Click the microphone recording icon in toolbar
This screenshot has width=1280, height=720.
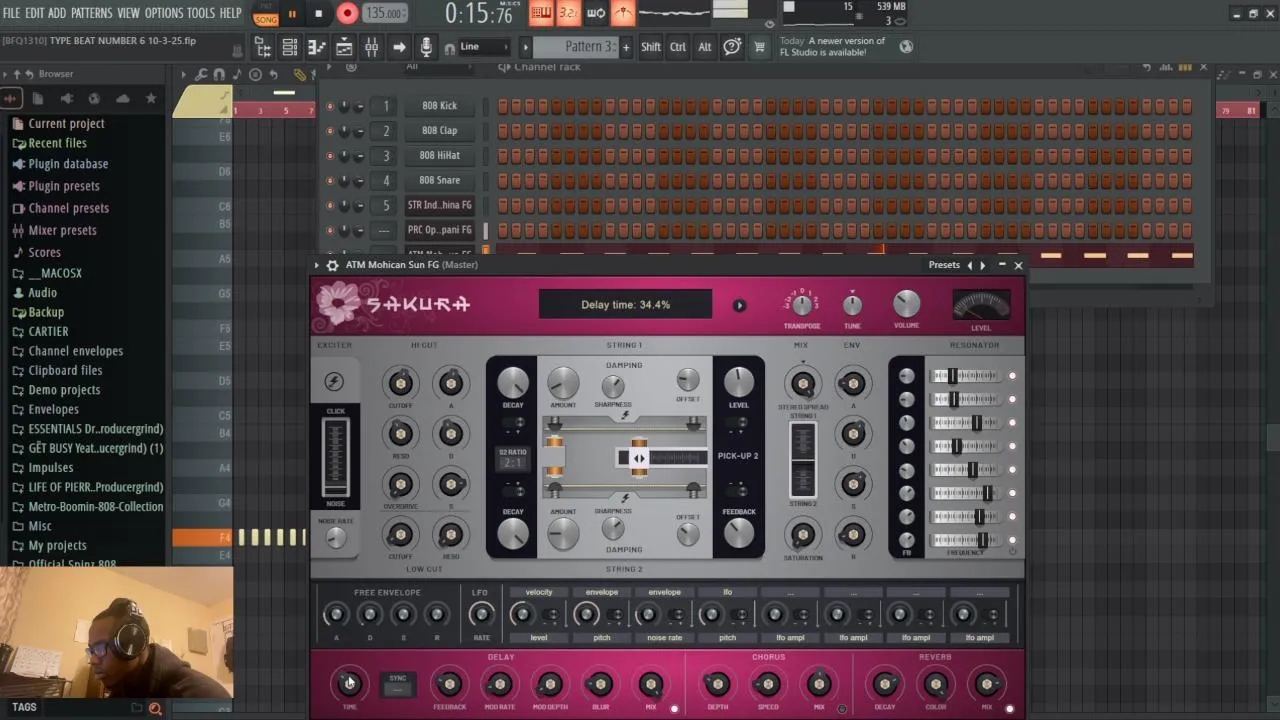click(x=426, y=47)
